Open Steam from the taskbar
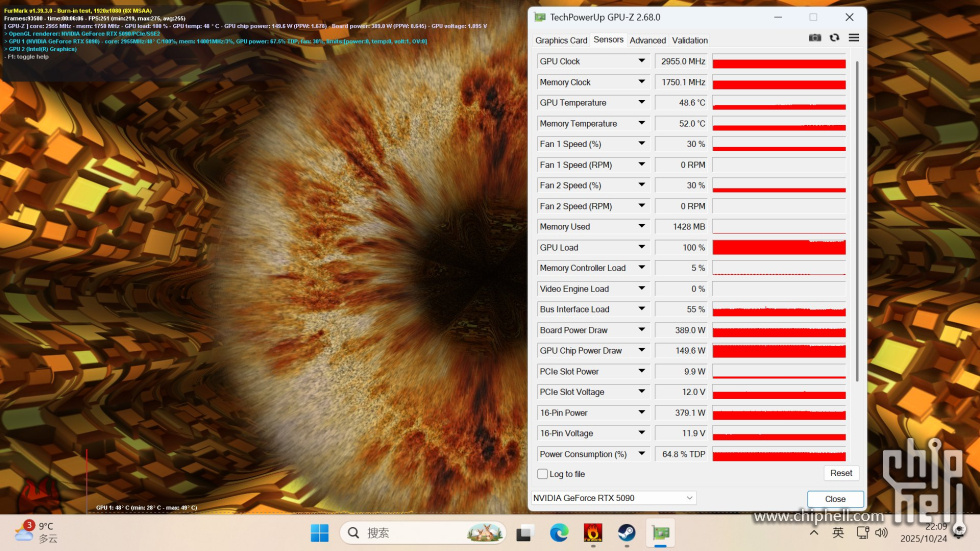Viewport: 980px width, 551px height. click(x=626, y=532)
